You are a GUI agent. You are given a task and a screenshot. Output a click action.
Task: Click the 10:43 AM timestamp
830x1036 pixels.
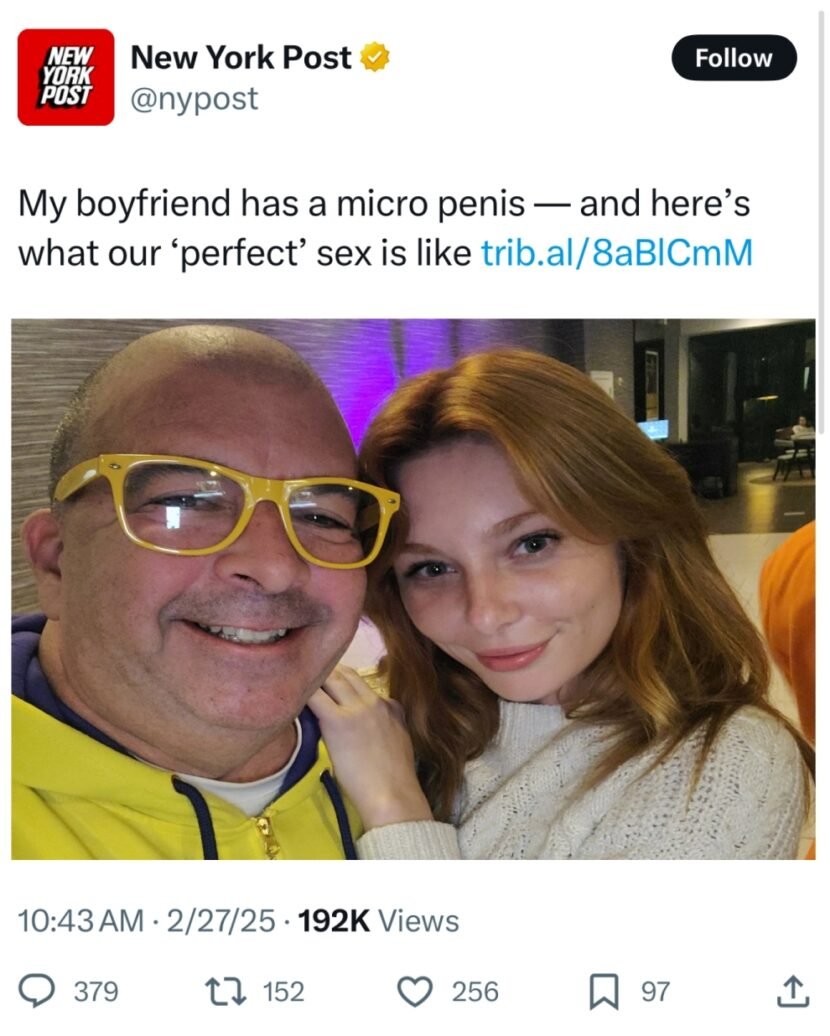tap(81, 921)
